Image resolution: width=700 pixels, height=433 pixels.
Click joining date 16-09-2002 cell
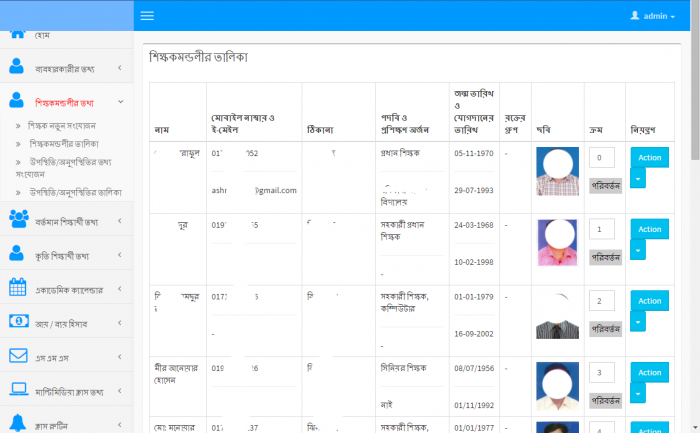(474, 334)
